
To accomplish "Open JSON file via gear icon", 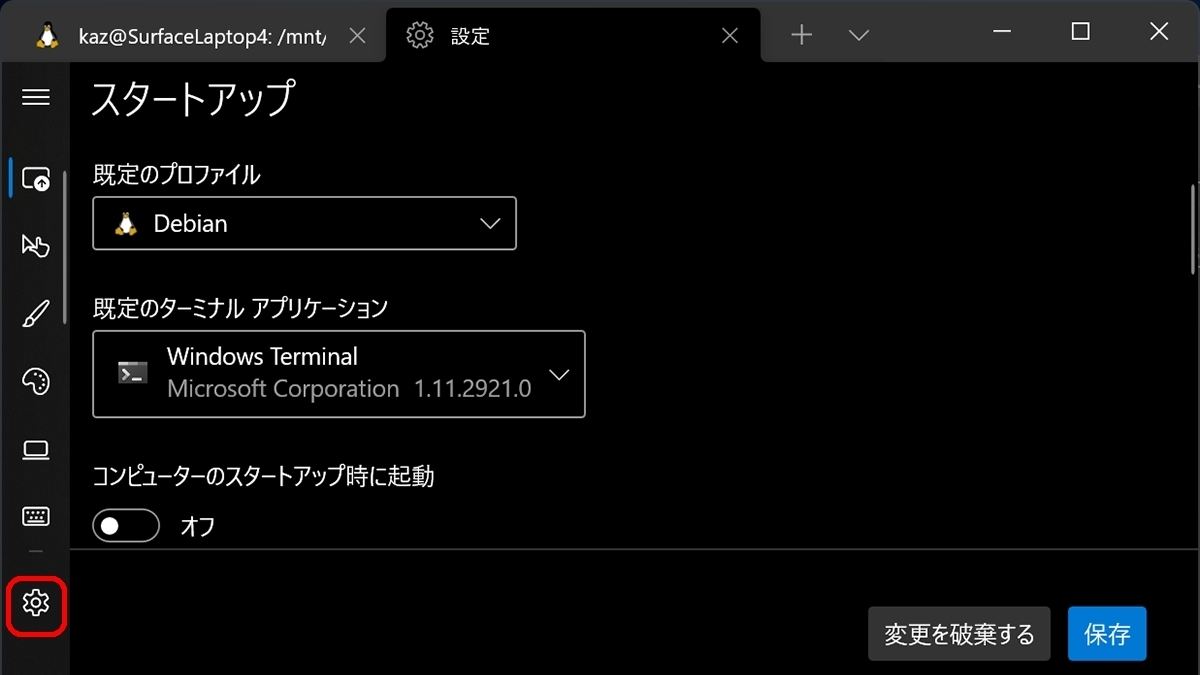I will [x=36, y=603].
